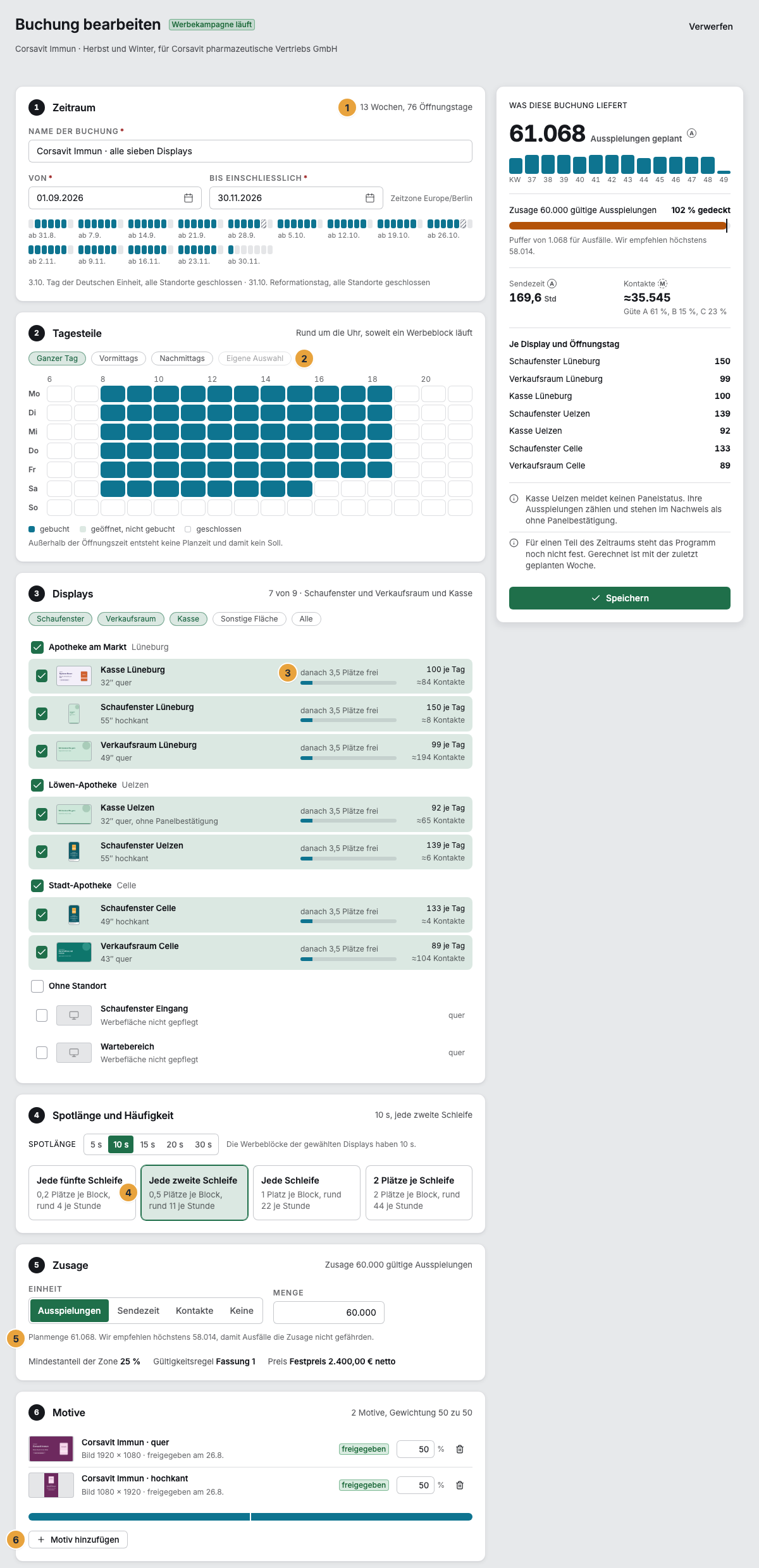Viewport: 759px width, 1568px height.
Task: Open calendar picker for the Von date
Action: (188, 198)
